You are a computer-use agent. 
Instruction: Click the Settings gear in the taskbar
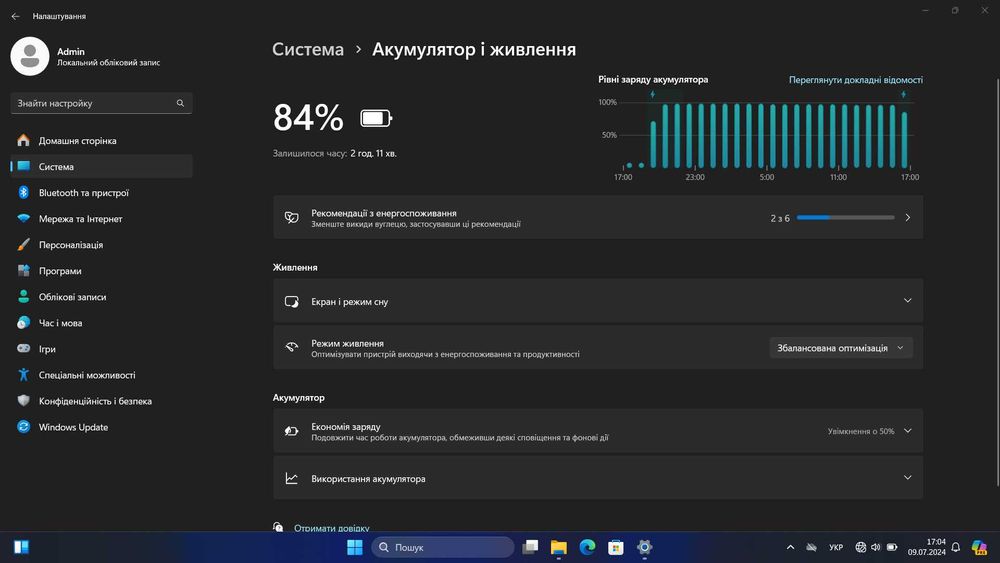645,547
